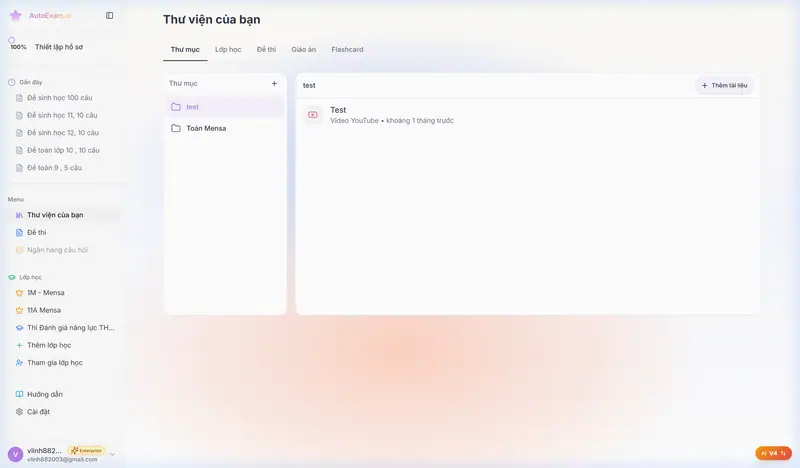
Task: Click the Enterprise plan badge
Action: [x=86, y=451]
